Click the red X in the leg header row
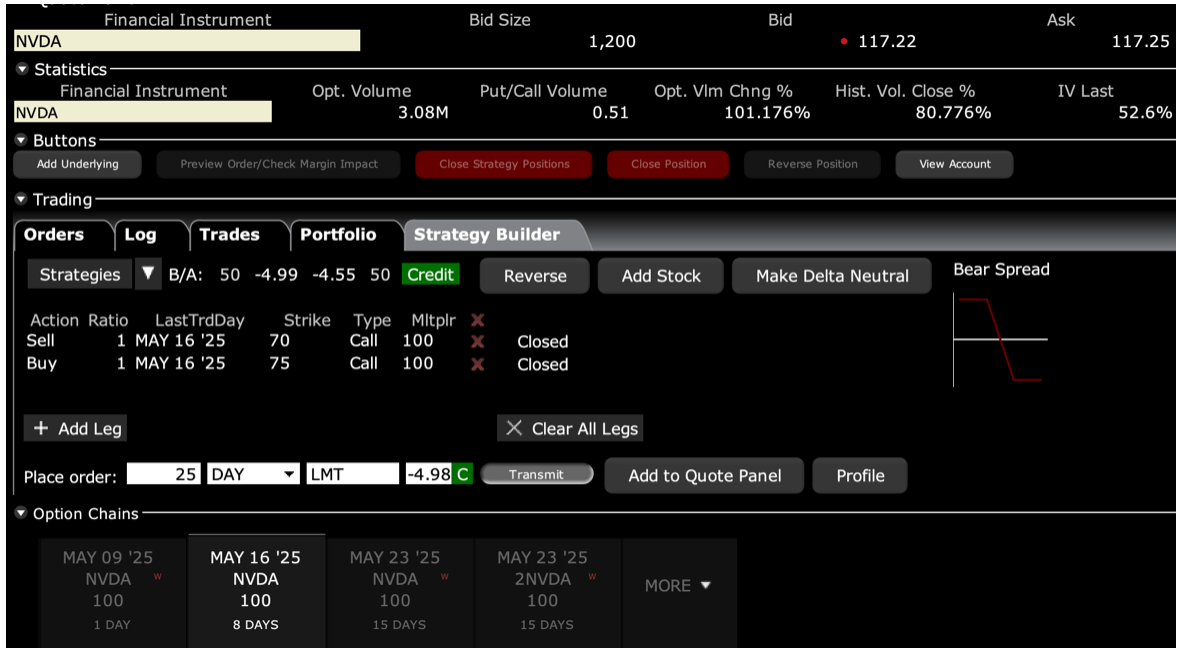1180x654 pixels. click(x=477, y=320)
